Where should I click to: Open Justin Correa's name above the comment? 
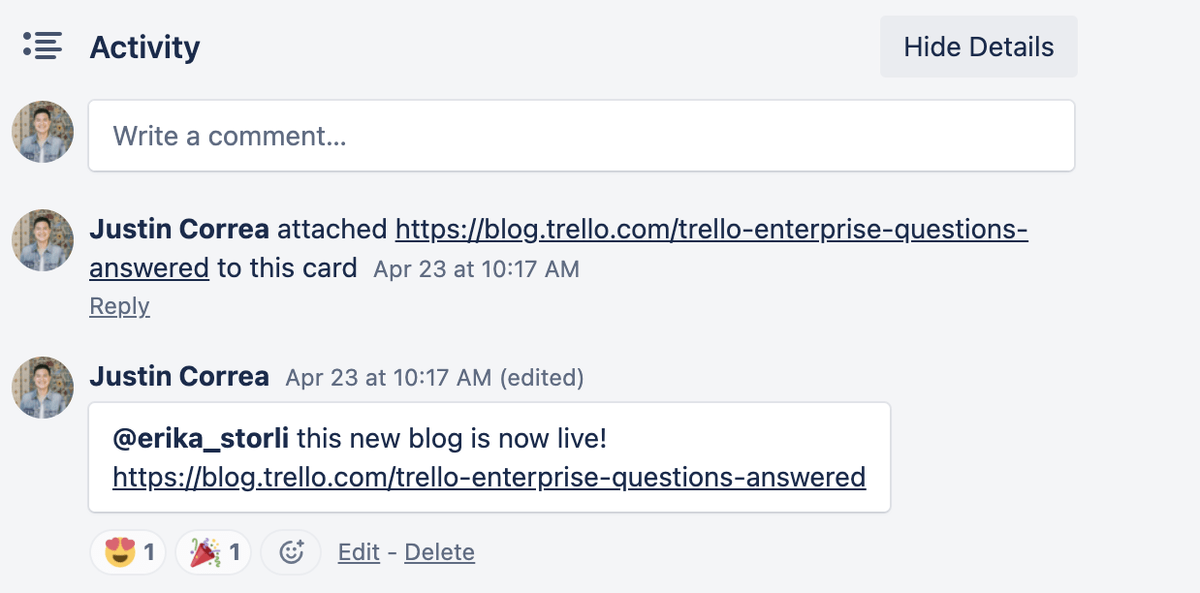click(179, 377)
